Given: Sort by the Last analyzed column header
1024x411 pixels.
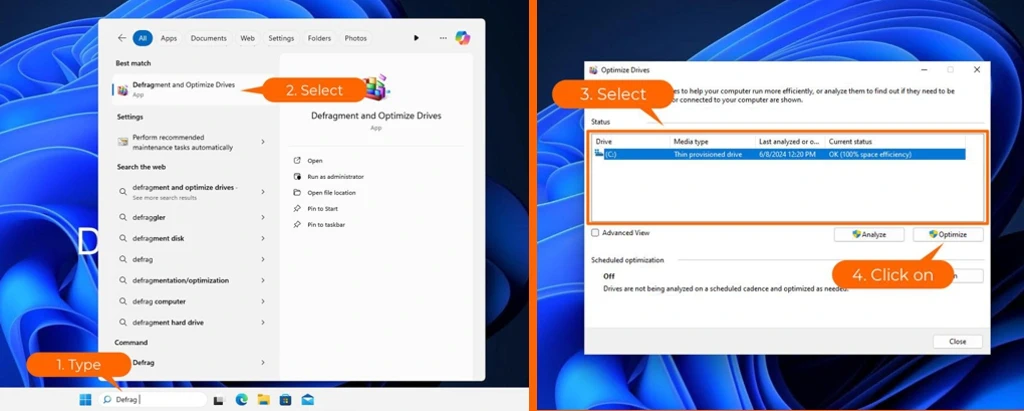Looking at the screenshot, I should click(x=790, y=141).
